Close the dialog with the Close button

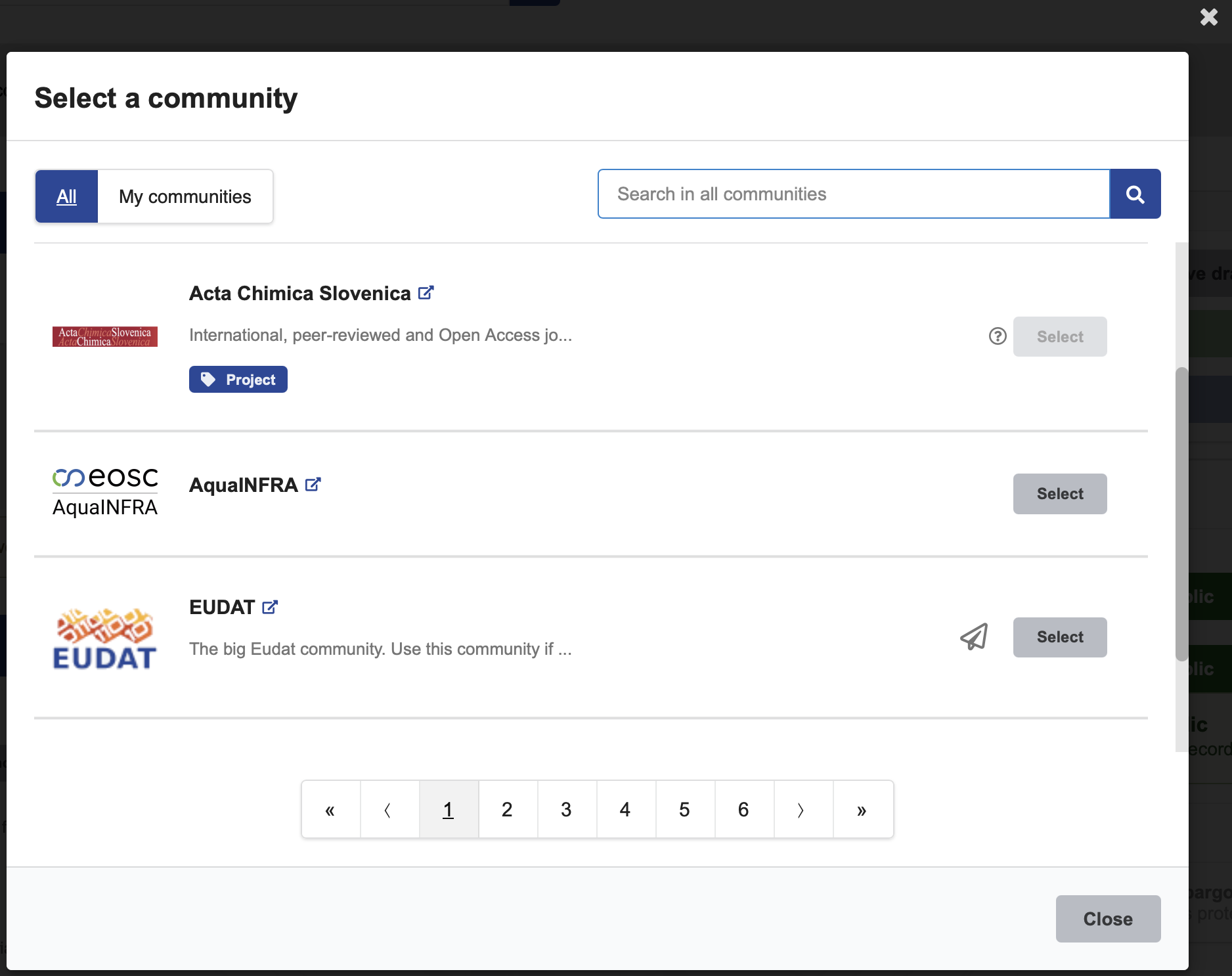[1108, 919]
